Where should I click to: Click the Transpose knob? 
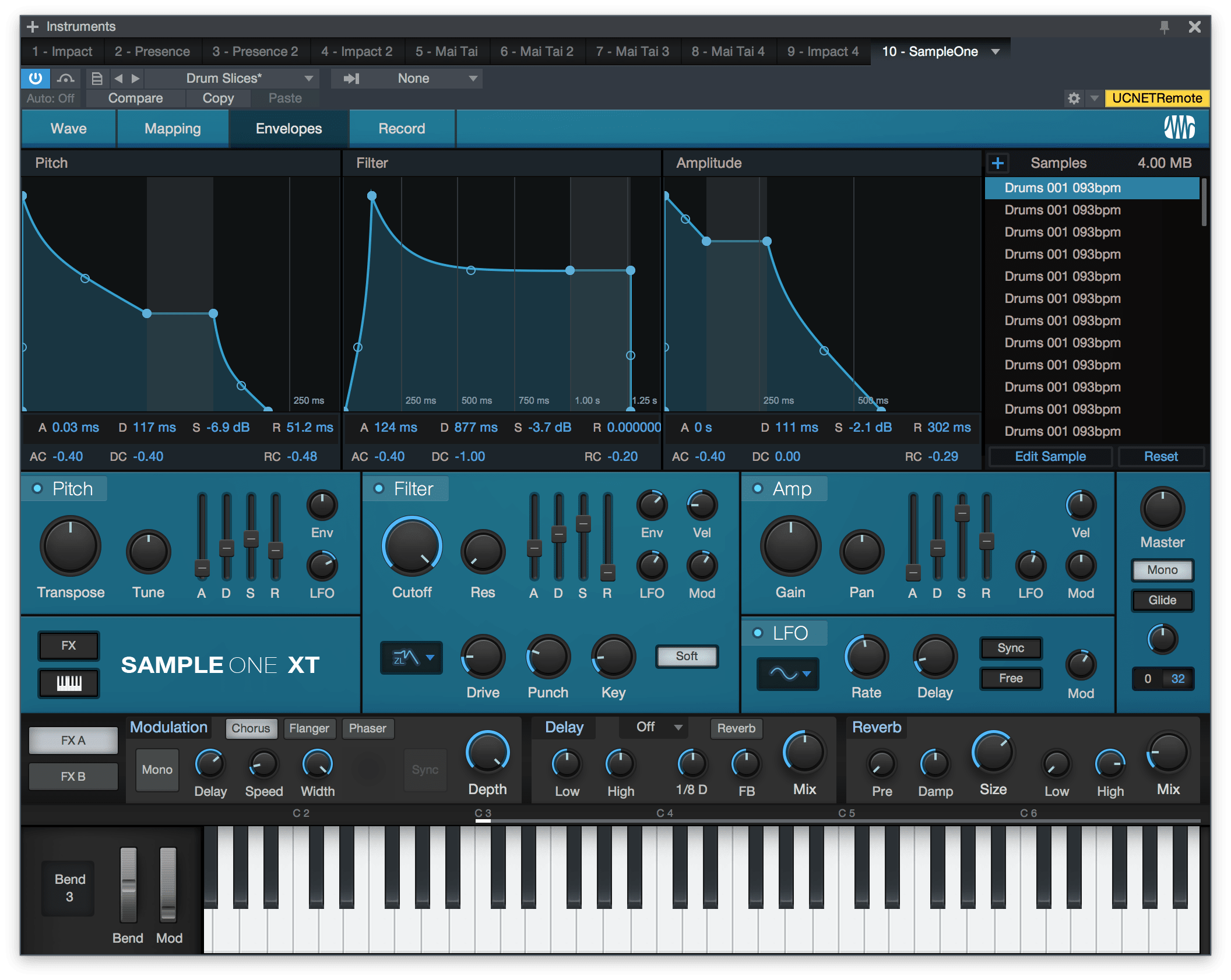pyautogui.click(x=71, y=547)
